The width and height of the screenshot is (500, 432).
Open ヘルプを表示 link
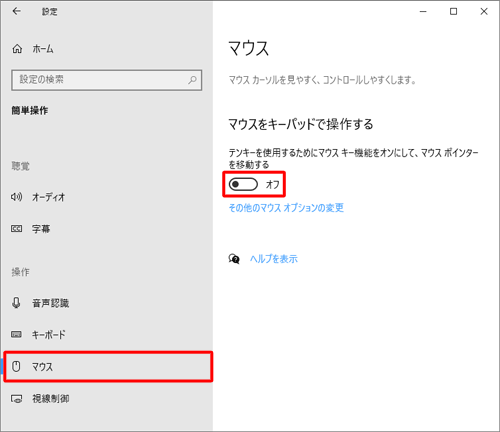click(274, 259)
